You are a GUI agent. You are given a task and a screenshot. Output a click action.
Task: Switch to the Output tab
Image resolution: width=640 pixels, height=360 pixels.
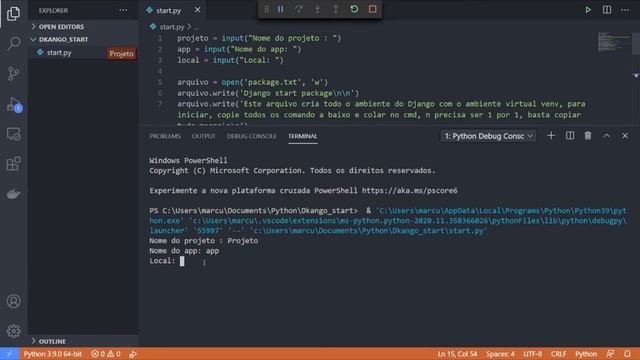(204, 136)
